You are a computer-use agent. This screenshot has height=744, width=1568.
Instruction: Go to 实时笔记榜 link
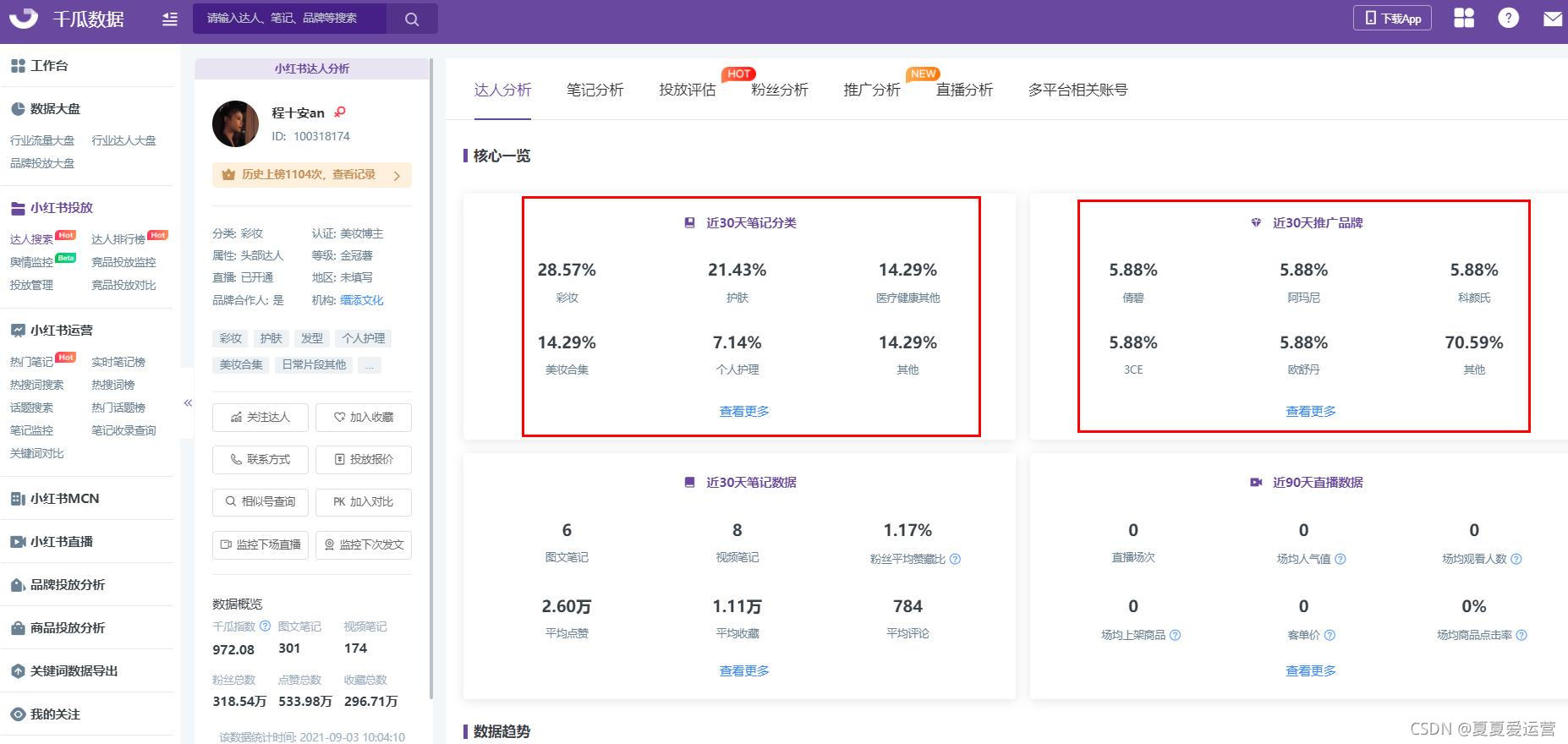(x=118, y=362)
